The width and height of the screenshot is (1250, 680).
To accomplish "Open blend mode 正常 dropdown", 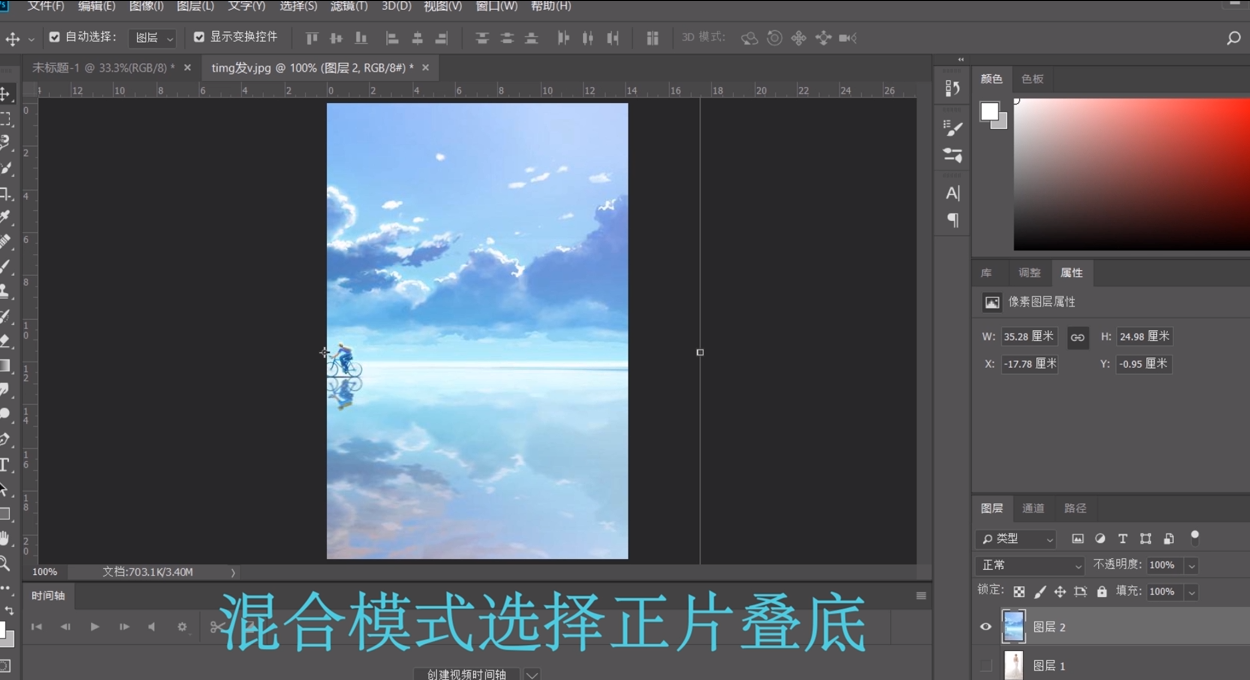I will click(1030, 565).
